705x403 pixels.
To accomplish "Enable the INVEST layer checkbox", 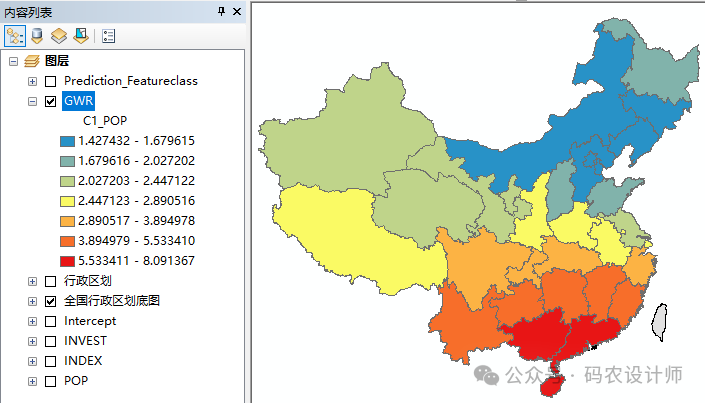I will (x=50, y=341).
